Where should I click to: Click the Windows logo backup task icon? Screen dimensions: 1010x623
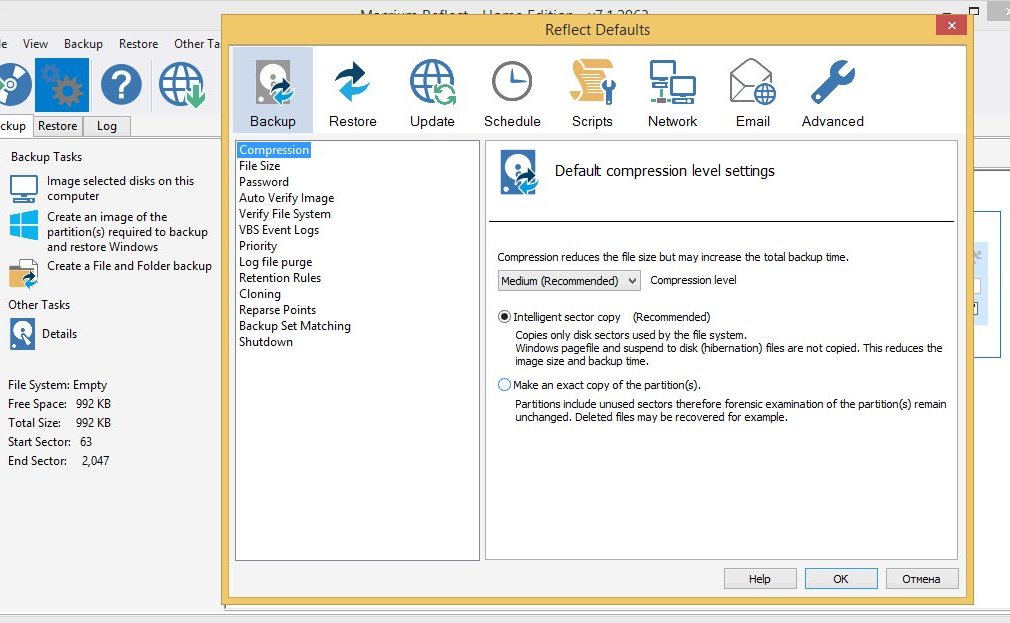click(x=24, y=225)
